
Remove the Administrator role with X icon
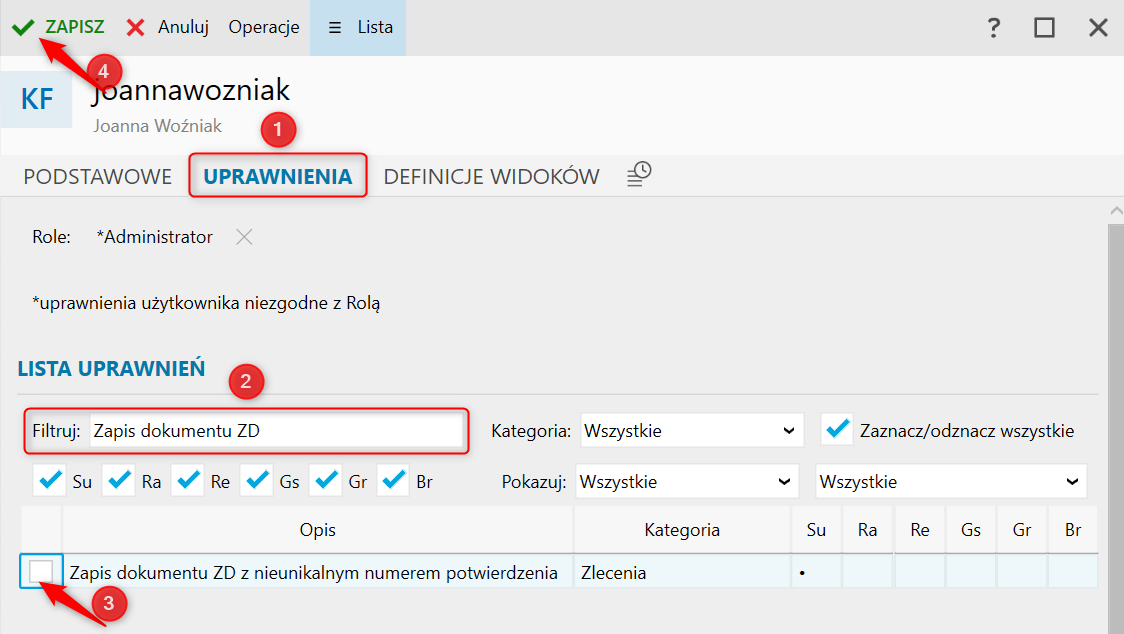tap(244, 237)
